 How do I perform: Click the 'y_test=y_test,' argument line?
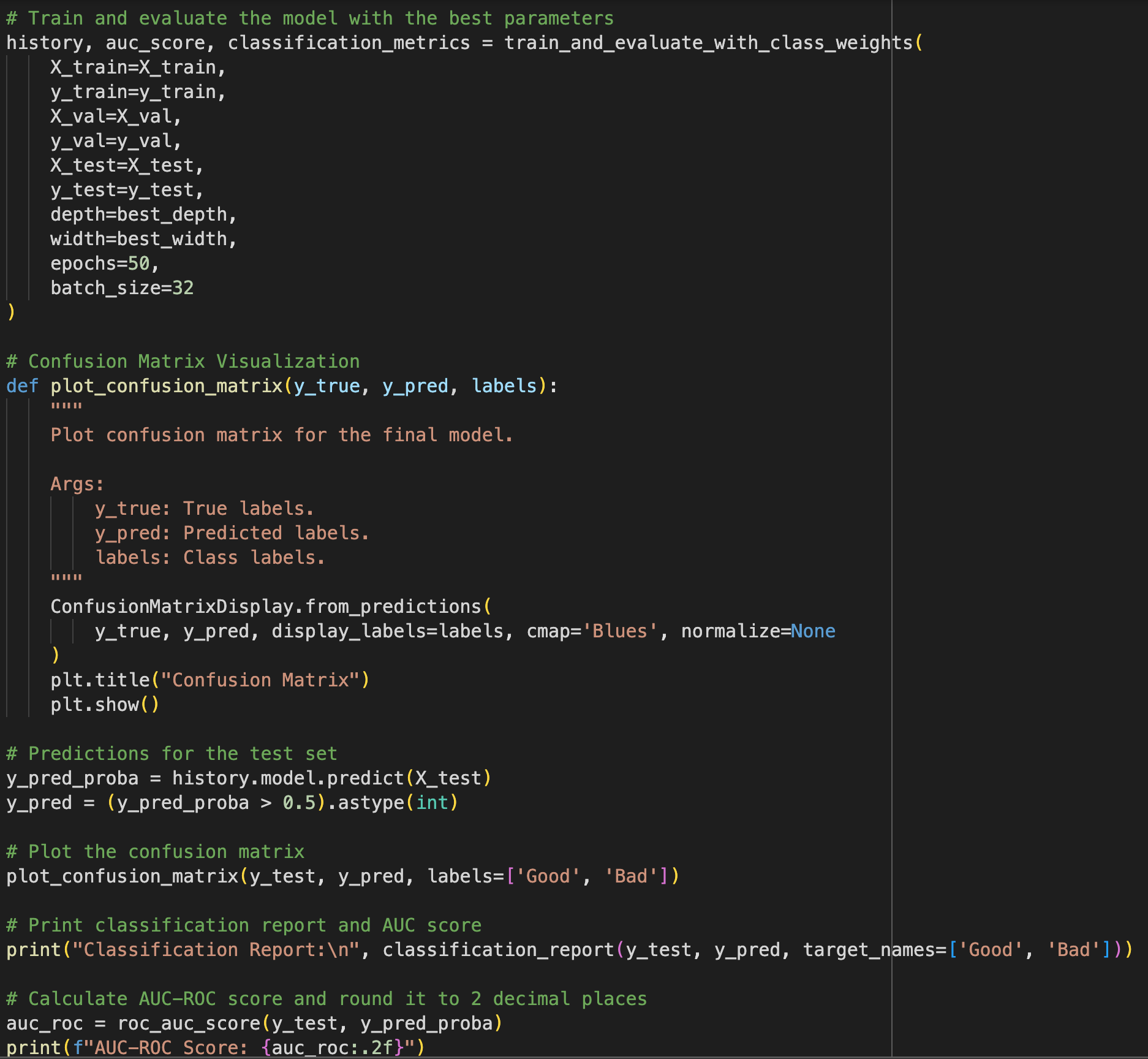coord(127,190)
